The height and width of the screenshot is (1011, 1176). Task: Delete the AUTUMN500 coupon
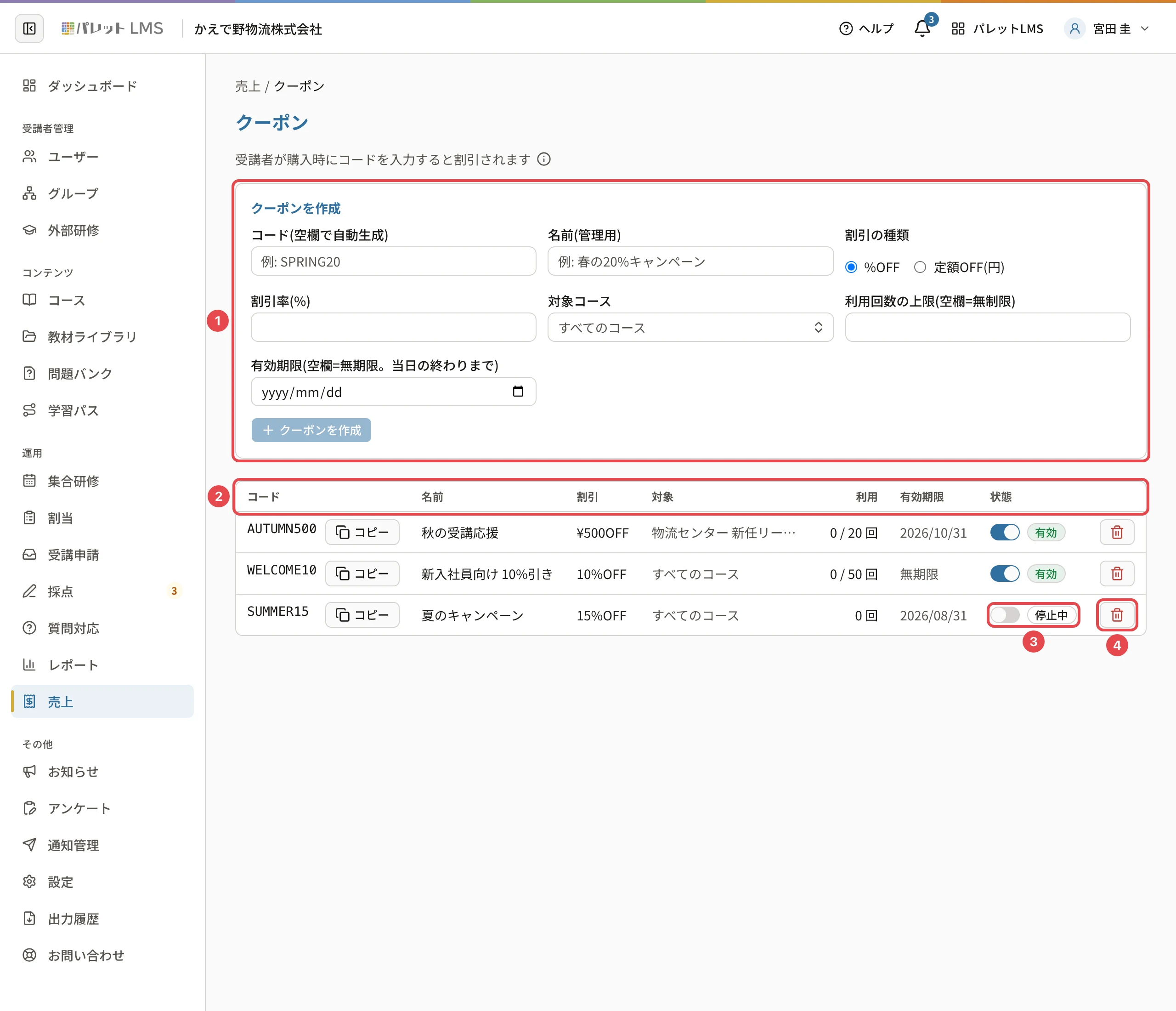(x=1116, y=532)
